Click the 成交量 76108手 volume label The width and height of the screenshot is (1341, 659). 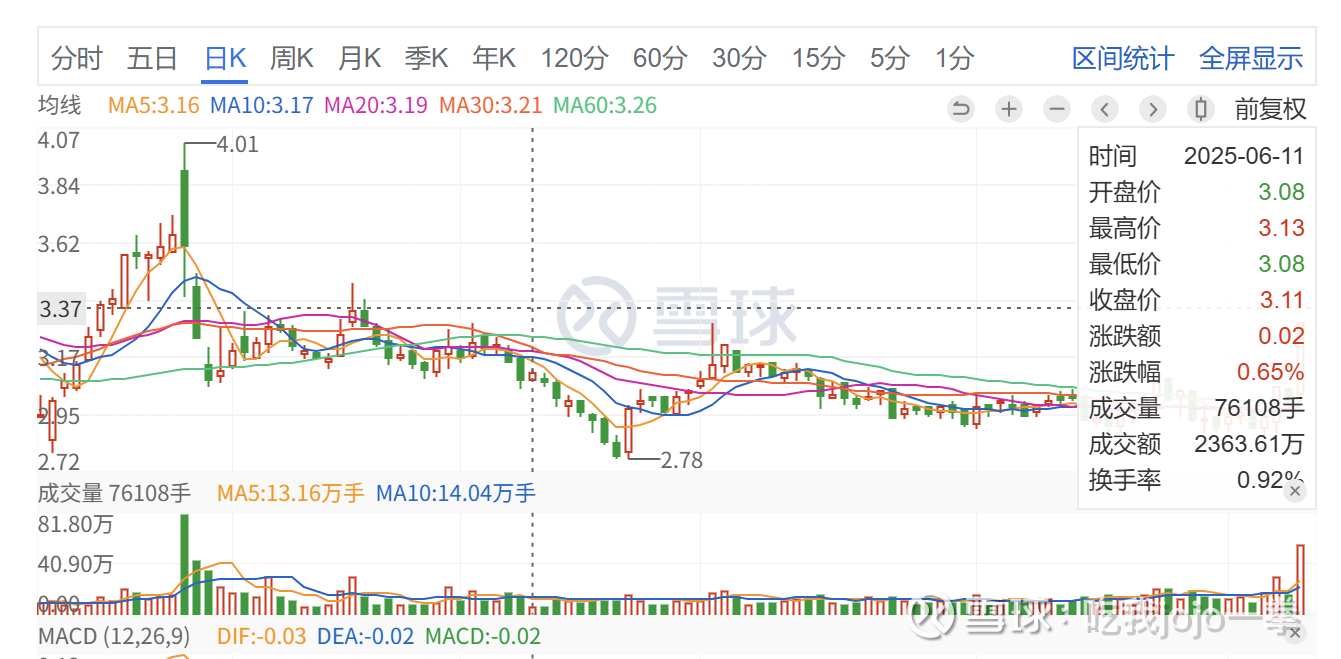click(x=114, y=492)
